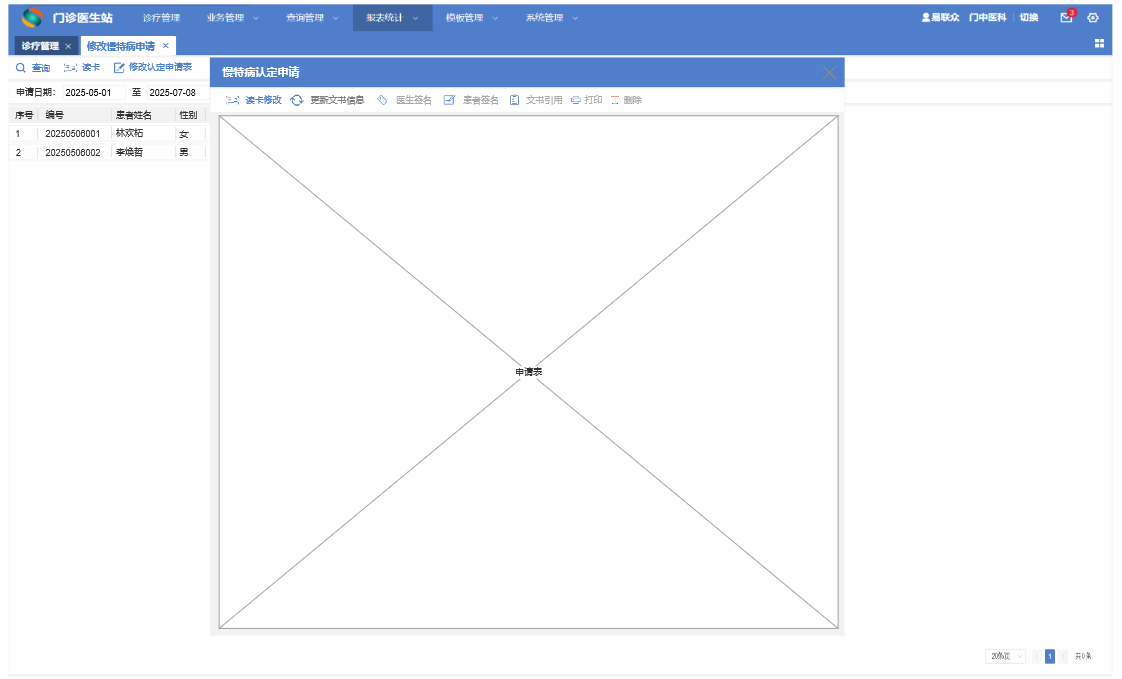Go to the next page arrow
Screen dimensions: 1122x679
point(1063,656)
